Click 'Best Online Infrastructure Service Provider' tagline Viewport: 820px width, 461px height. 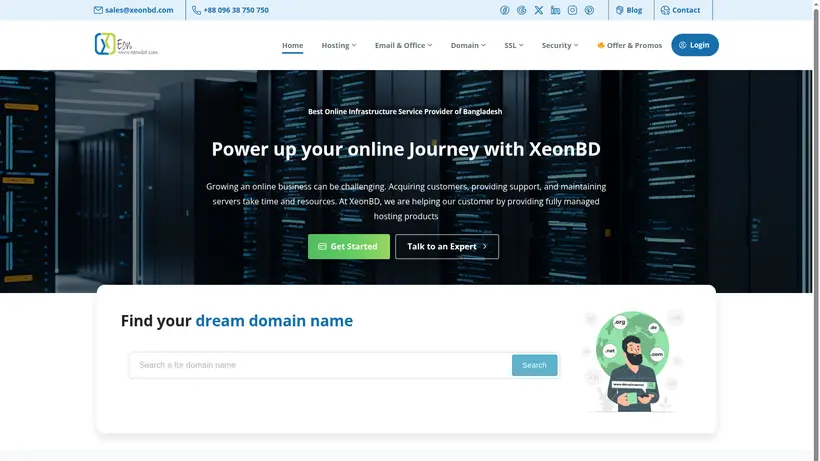pyautogui.click(x=405, y=111)
